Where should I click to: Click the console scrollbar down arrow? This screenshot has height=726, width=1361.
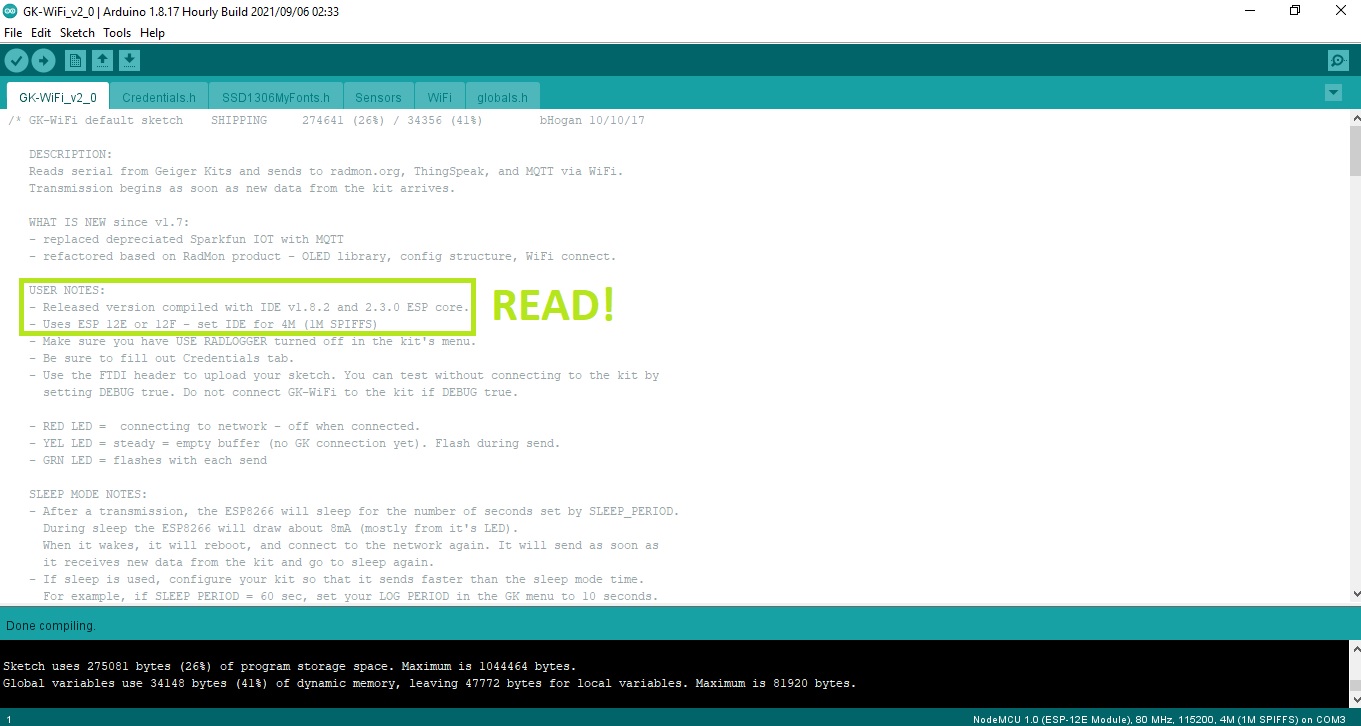click(x=1354, y=699)
